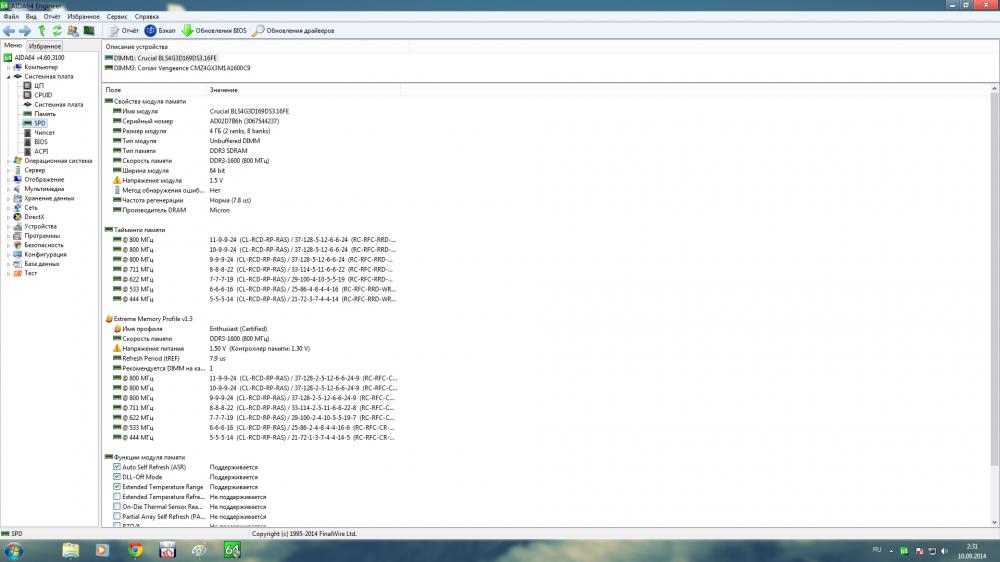This screenshot has width=1000, height=562.
Task: Expand the Сервер tree node
Action: (x=8, y=170)
